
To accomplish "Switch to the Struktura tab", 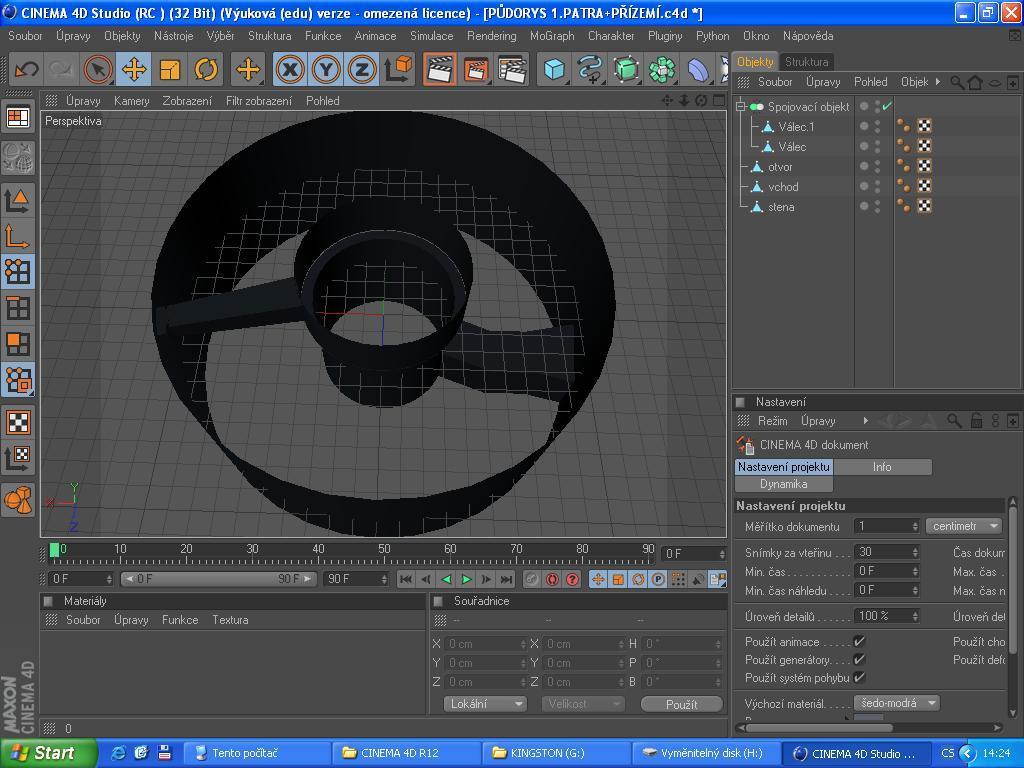I will [807, 62].
